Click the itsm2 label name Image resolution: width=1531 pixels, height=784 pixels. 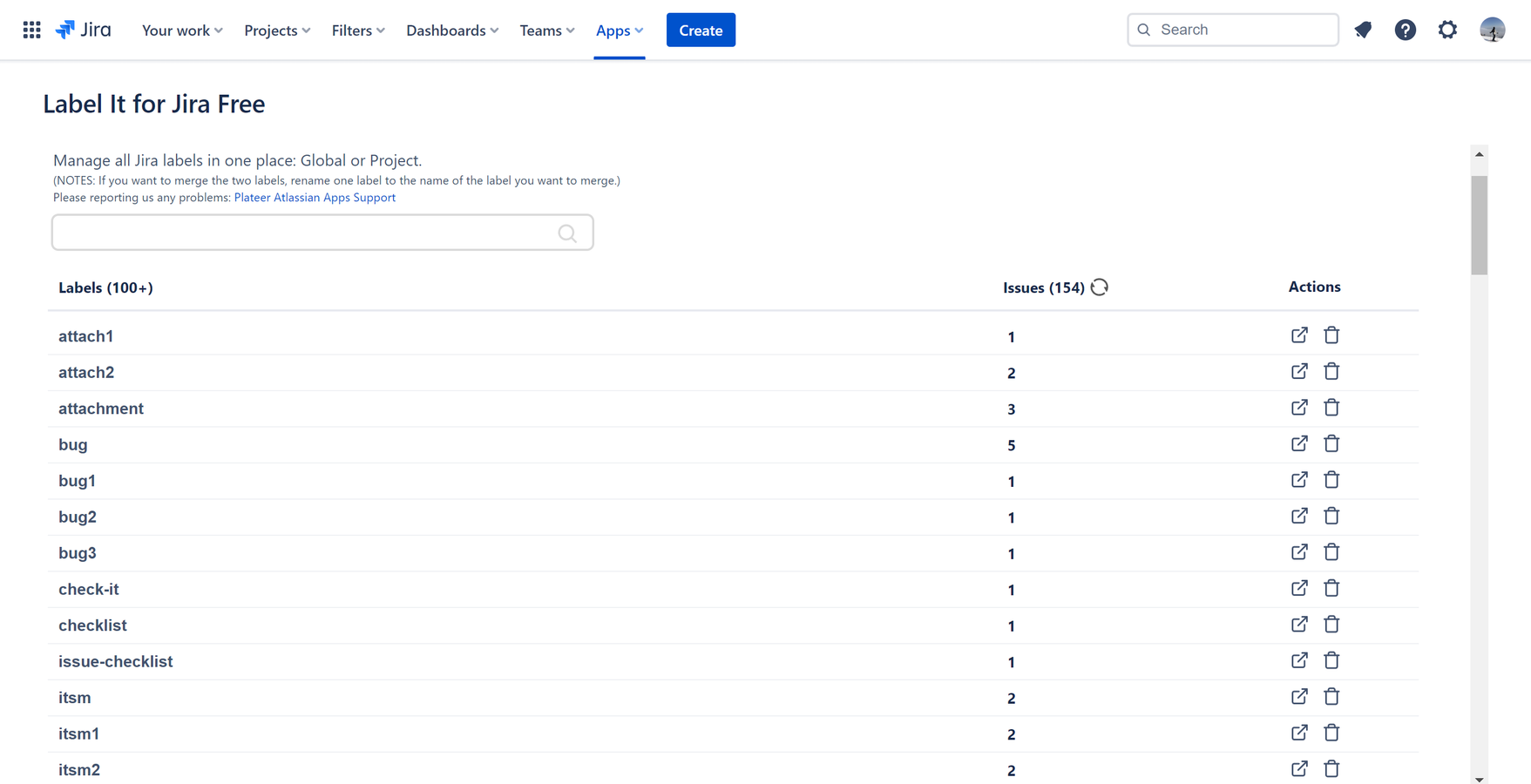coord(79,770)
